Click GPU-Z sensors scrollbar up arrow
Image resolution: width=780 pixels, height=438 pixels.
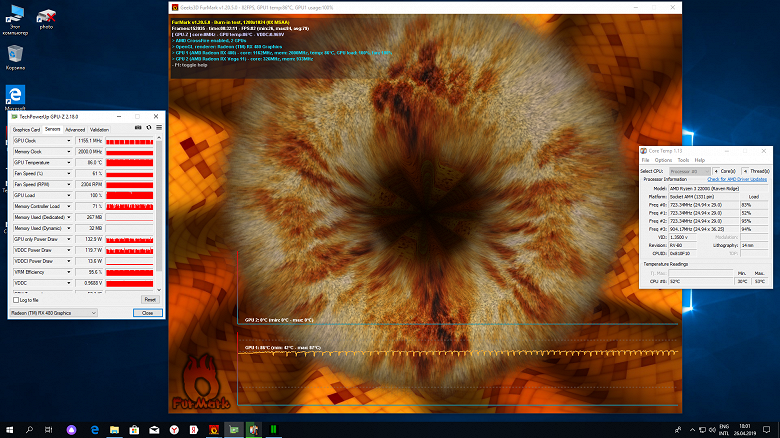point(159,138)
